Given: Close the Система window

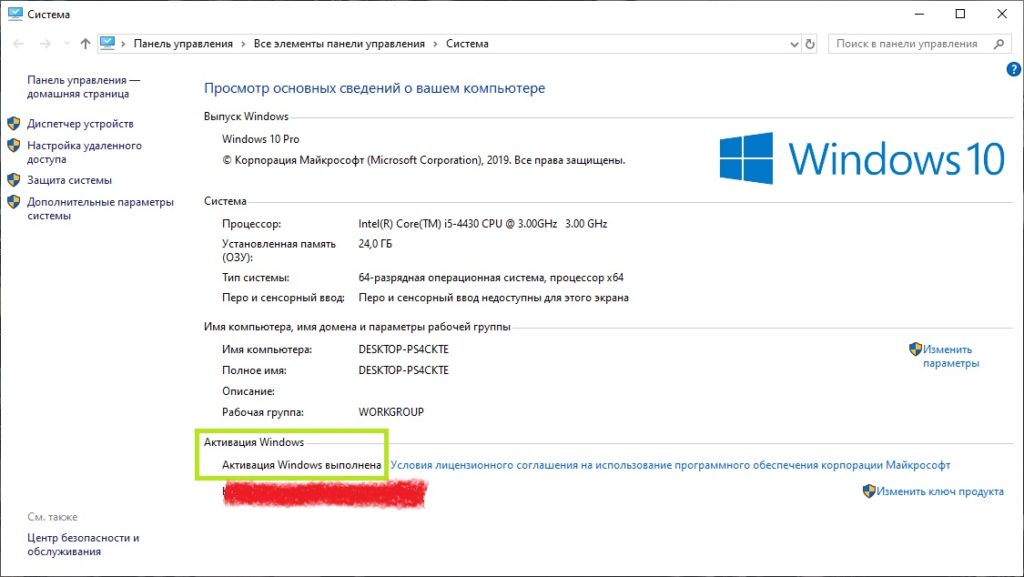Looking at the screenshot, I should click(1002, 14).
